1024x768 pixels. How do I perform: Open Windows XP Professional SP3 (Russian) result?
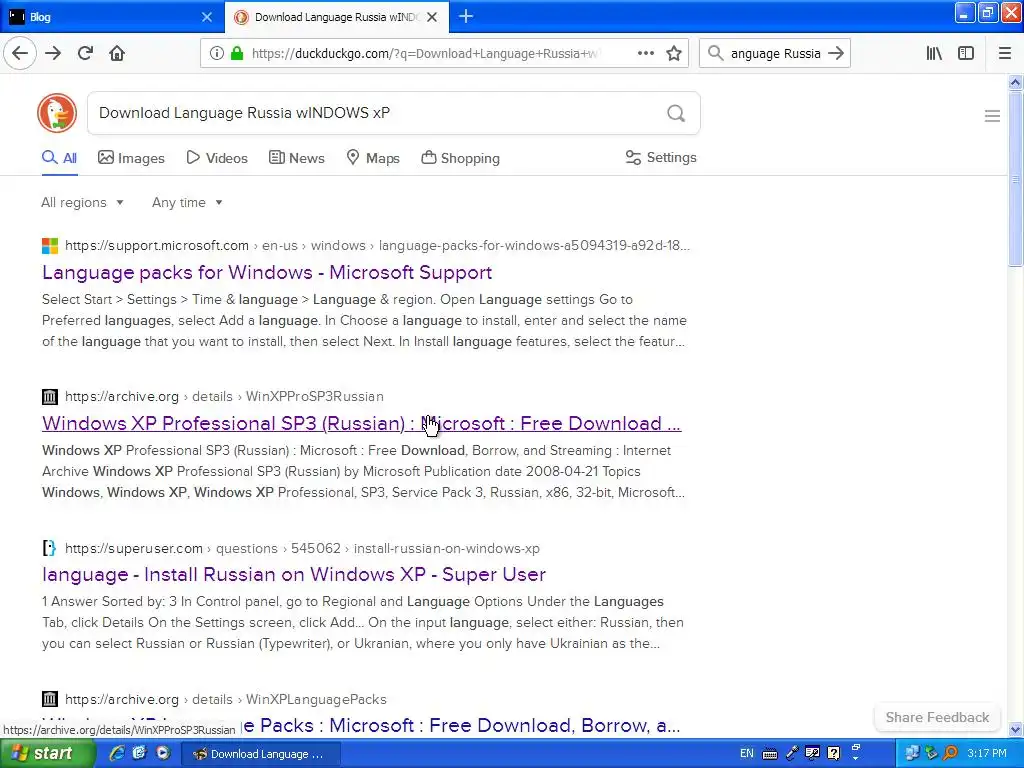pyautogui.click(x=361, y=423)
